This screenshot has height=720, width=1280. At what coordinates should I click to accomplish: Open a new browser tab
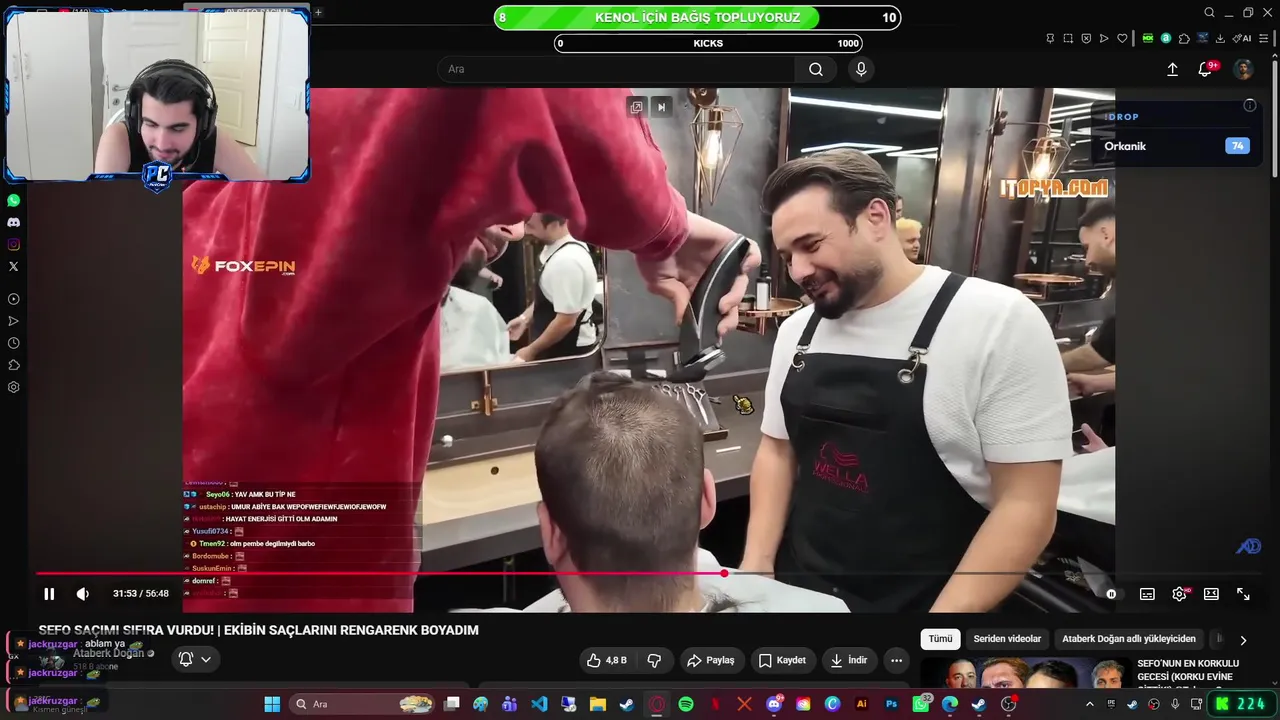click(x=318, y=12)
